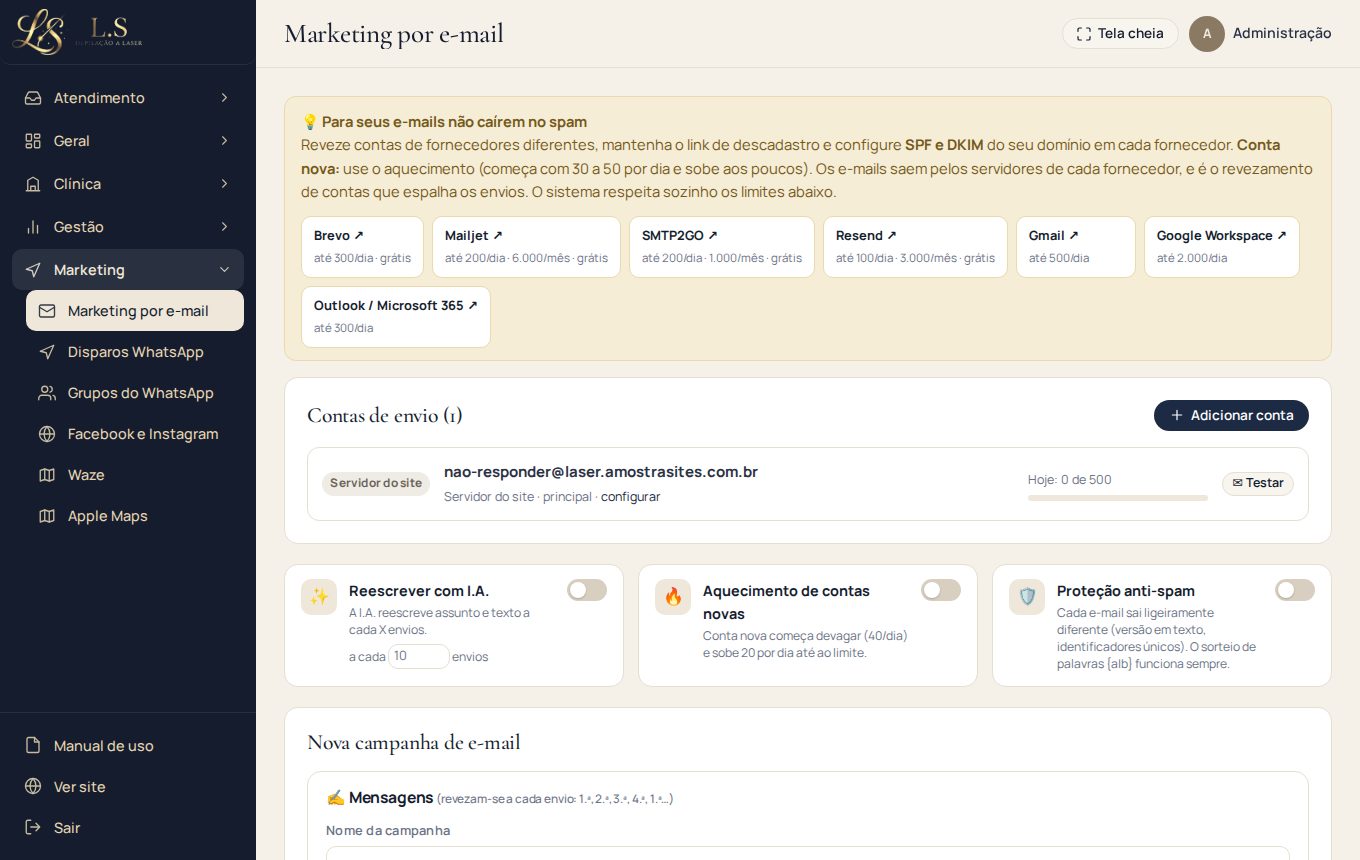This screenshot has height=860, width=1360.
Task: Open the Outlook / Microsoft 365 provider card
Action: click(396, 317)
